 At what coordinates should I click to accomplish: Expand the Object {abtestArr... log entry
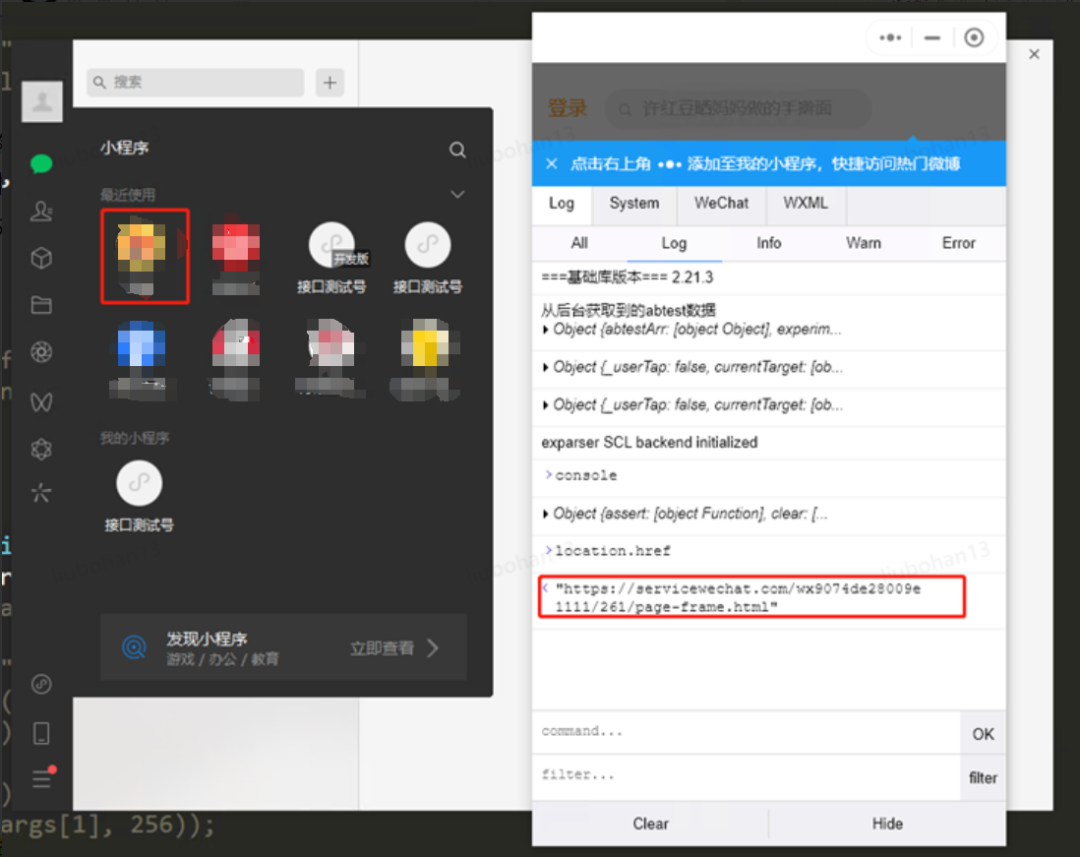coord(692,329)
